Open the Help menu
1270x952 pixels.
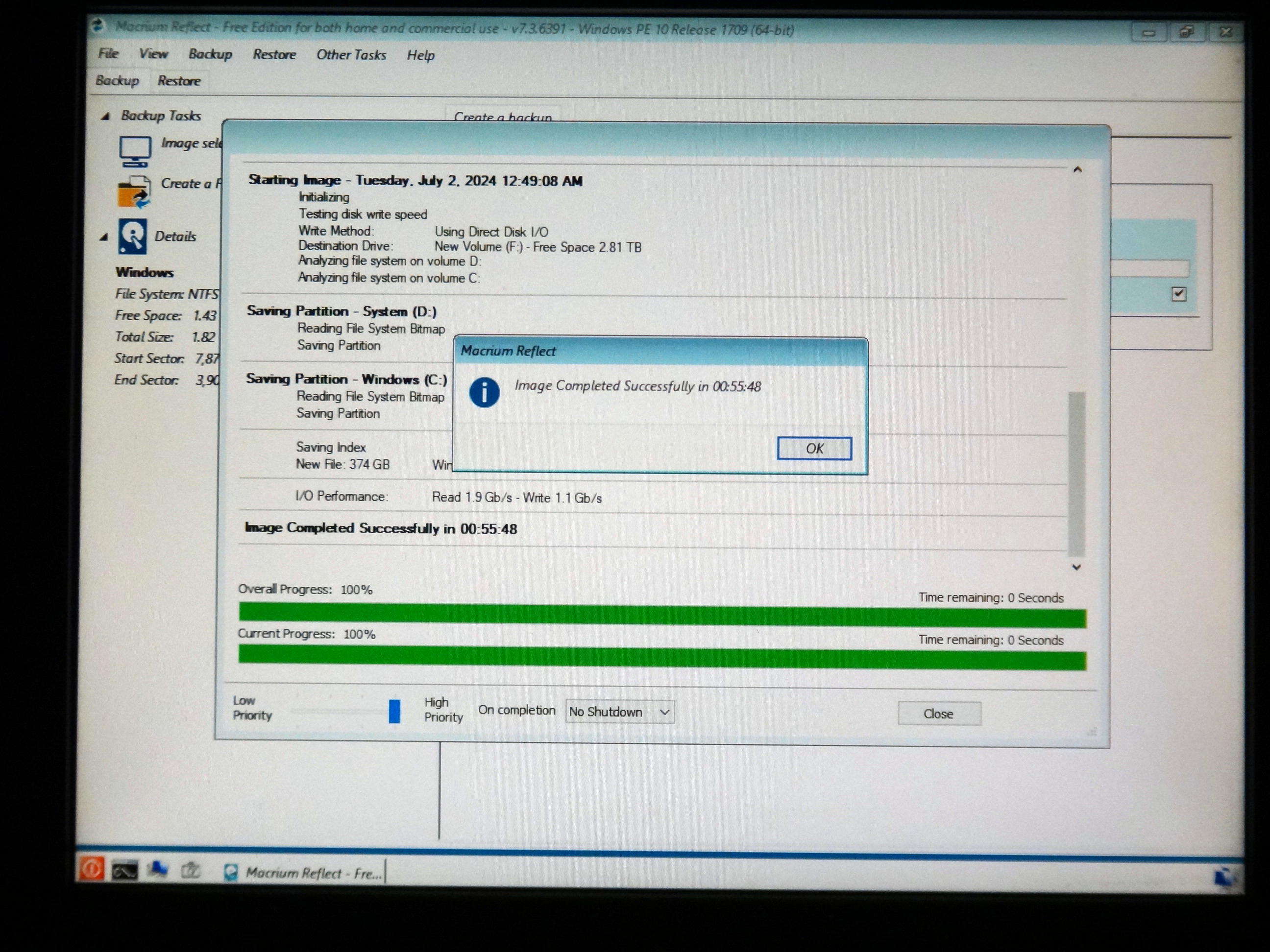tap(421, 56)
